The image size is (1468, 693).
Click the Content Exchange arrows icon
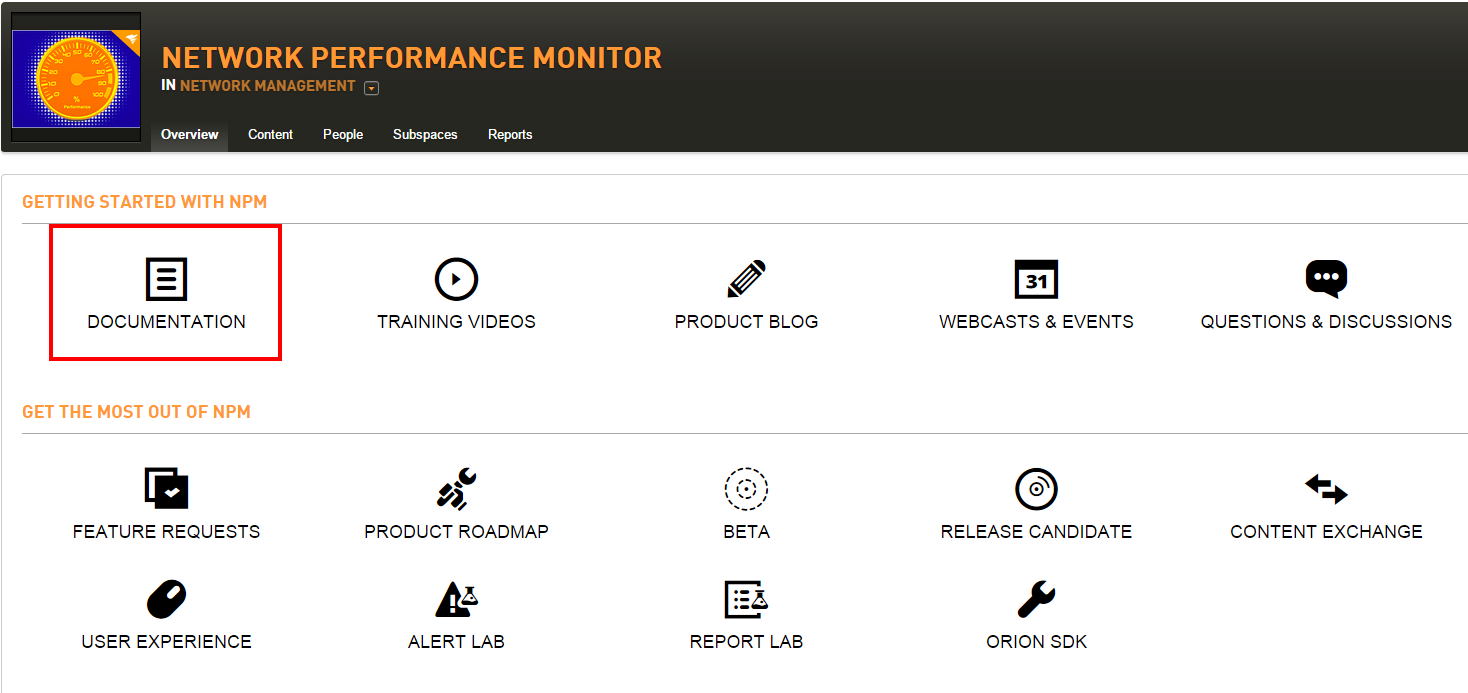click(1326, 489)
